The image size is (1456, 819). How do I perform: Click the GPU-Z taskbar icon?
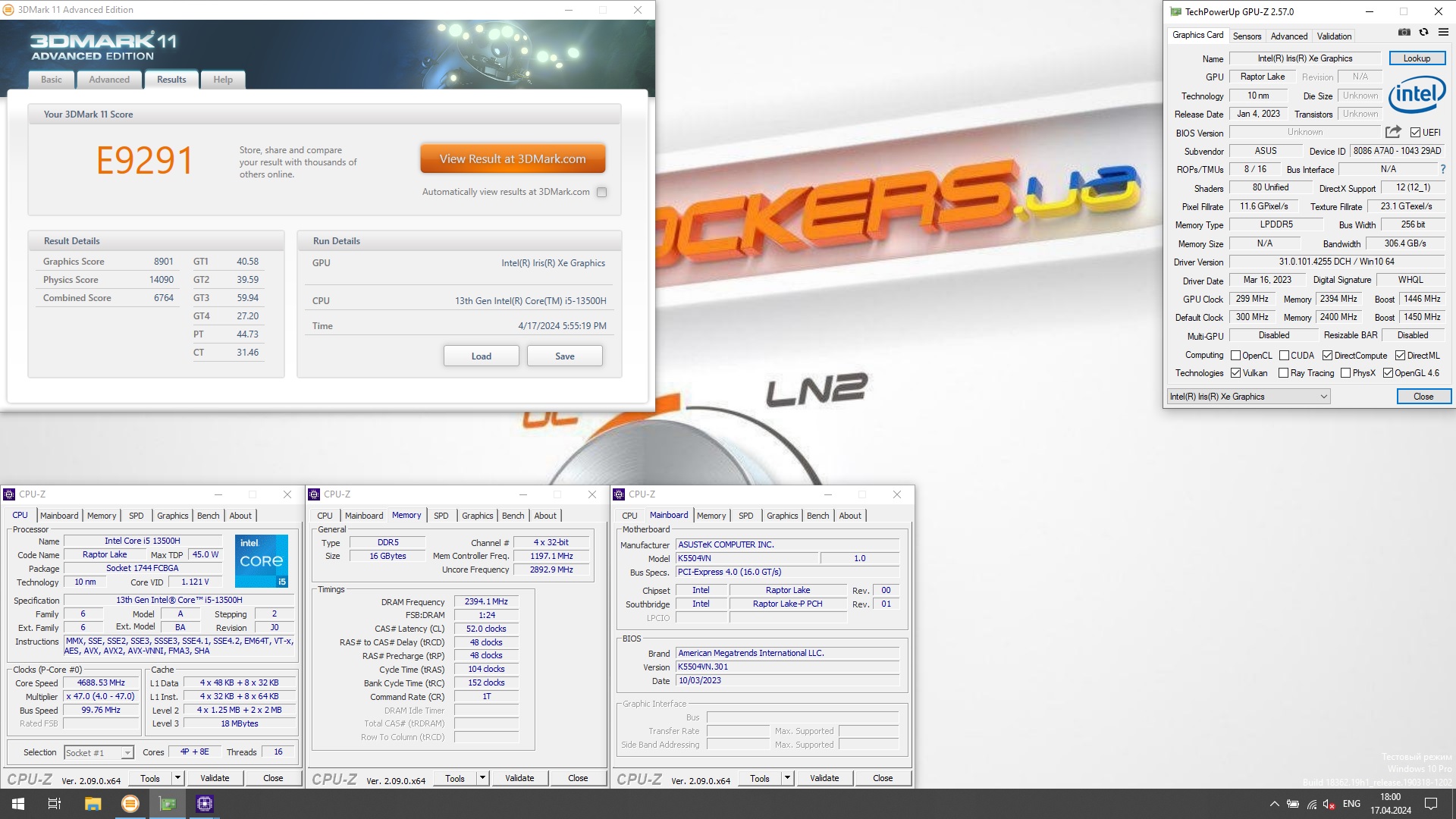[x=168, y=804]
